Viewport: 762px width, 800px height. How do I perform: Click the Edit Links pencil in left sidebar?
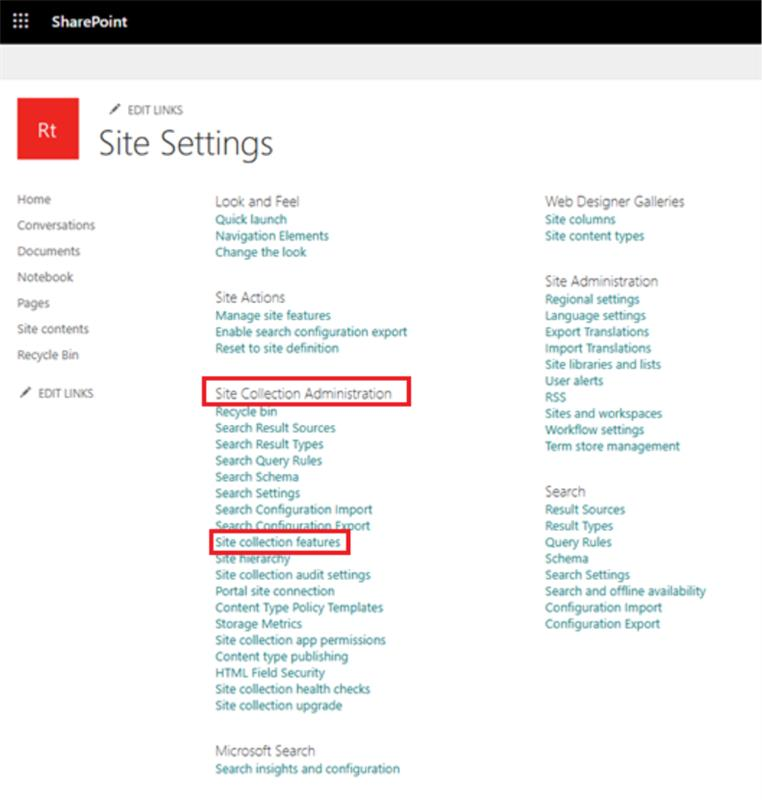[55, 392]
